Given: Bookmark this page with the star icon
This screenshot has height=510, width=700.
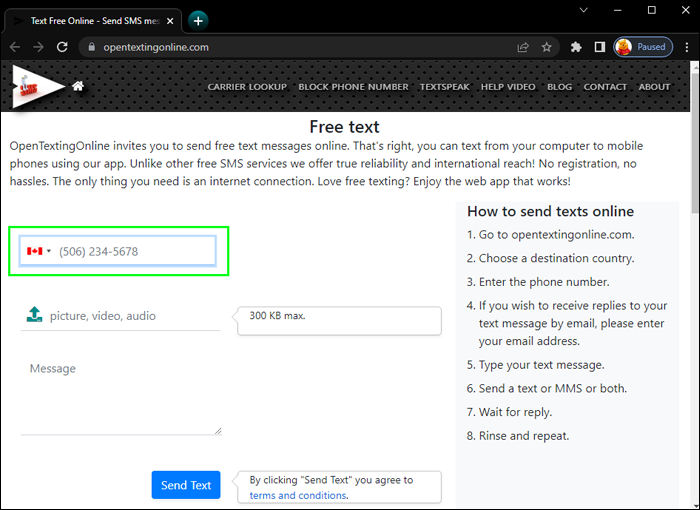Looking at the screenshot, I should point(547,47).
